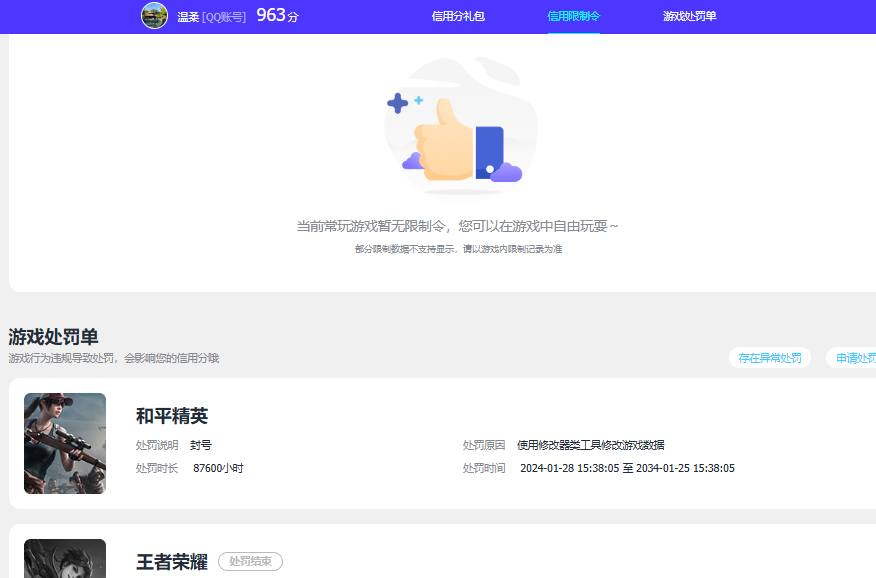The image size is (876, 578).
Task: Click the 存在异常处罚 pill control
Action: 769,357
